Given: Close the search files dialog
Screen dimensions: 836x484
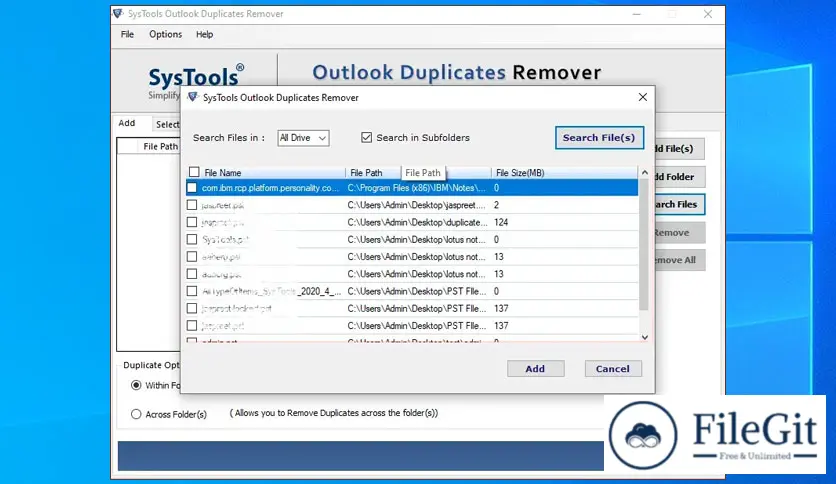Looking at the screenshot, I should (x=642, y=97).
